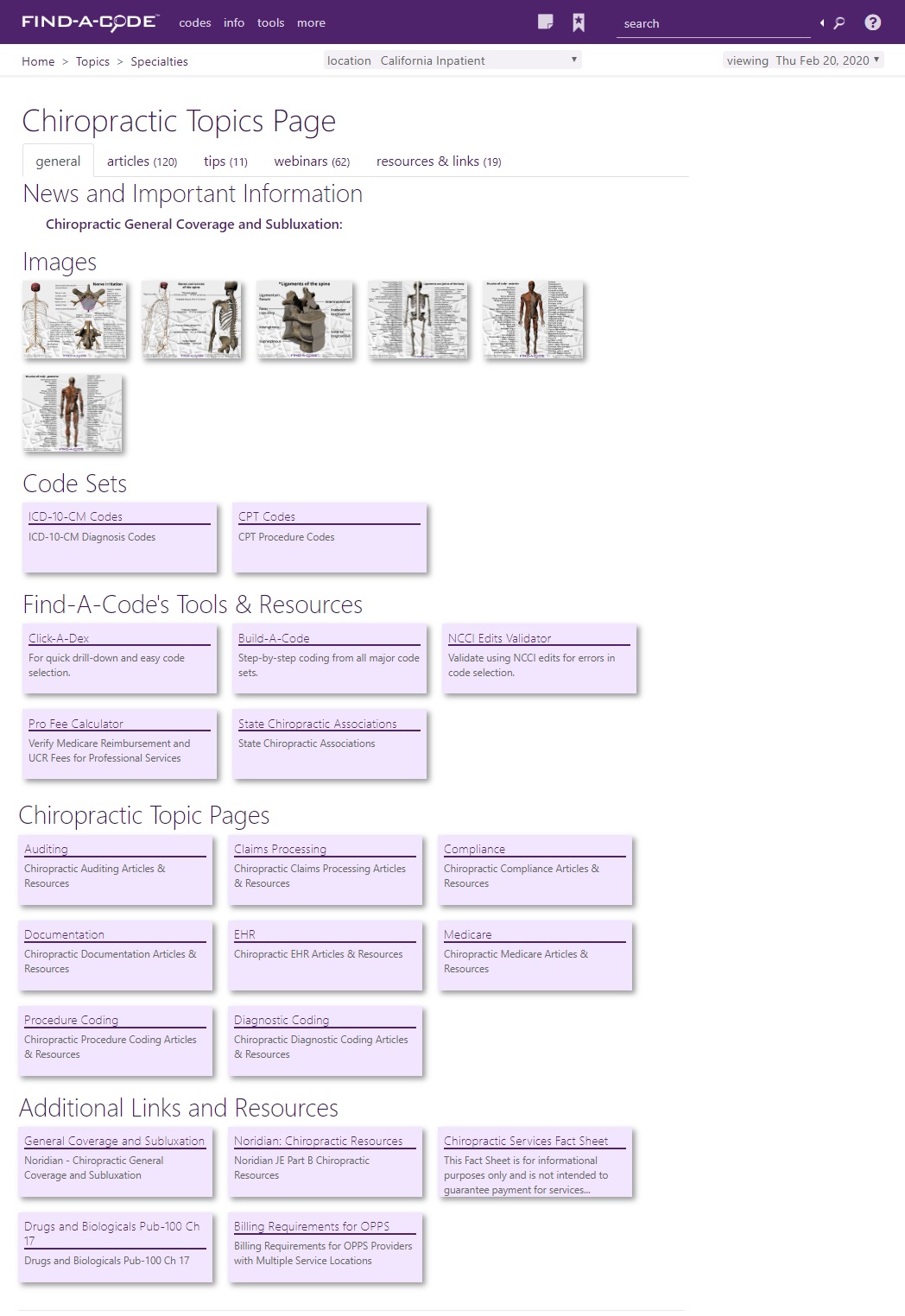Open Noridian: Chiropractic Resources link
The width and height of the screenshot is (905, 1316).
(x=318, y=1141)
